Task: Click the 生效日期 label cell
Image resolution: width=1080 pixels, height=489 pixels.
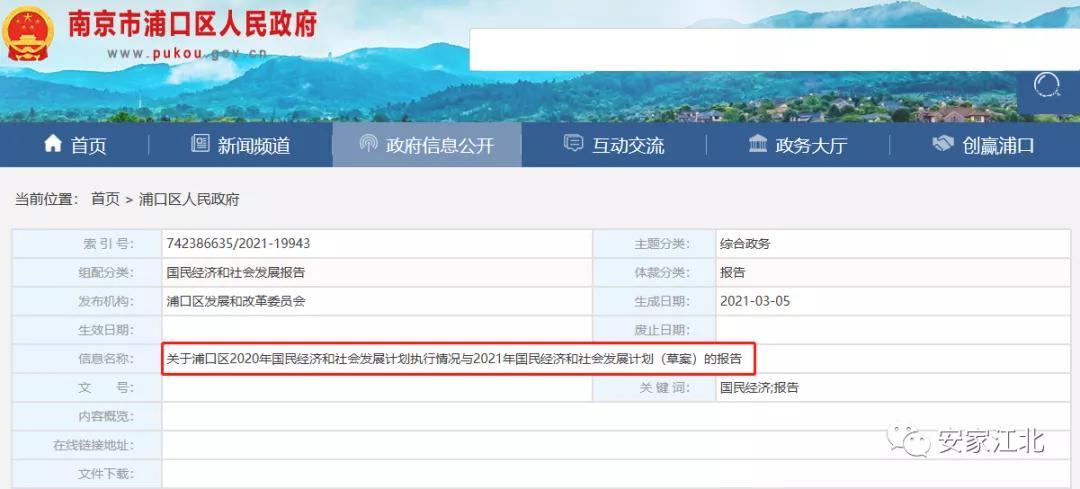Action: point(87,331)
